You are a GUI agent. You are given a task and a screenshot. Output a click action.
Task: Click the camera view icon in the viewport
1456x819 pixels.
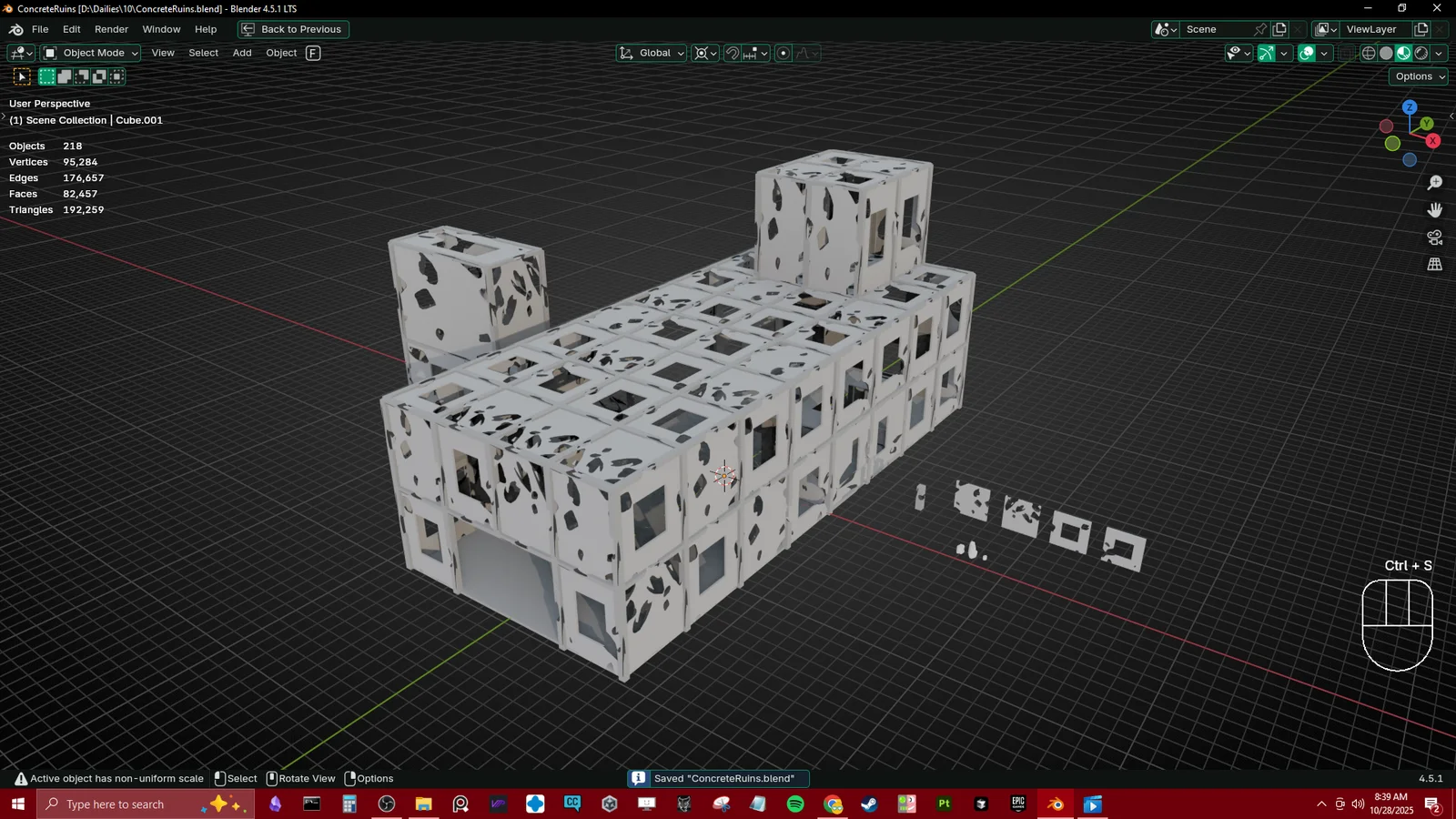(x=1434, y=238)
